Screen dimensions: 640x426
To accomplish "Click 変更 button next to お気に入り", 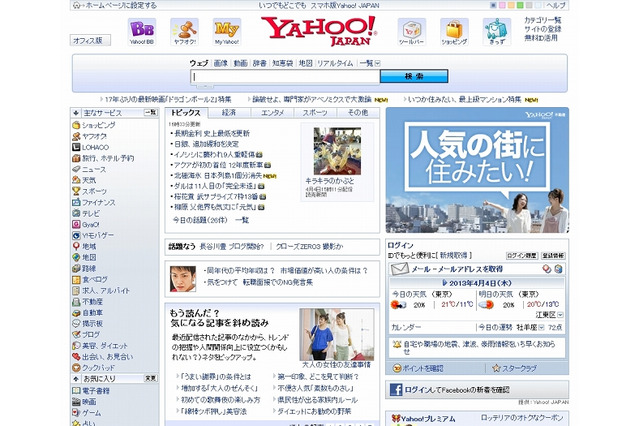I will [x=151, y=378].
